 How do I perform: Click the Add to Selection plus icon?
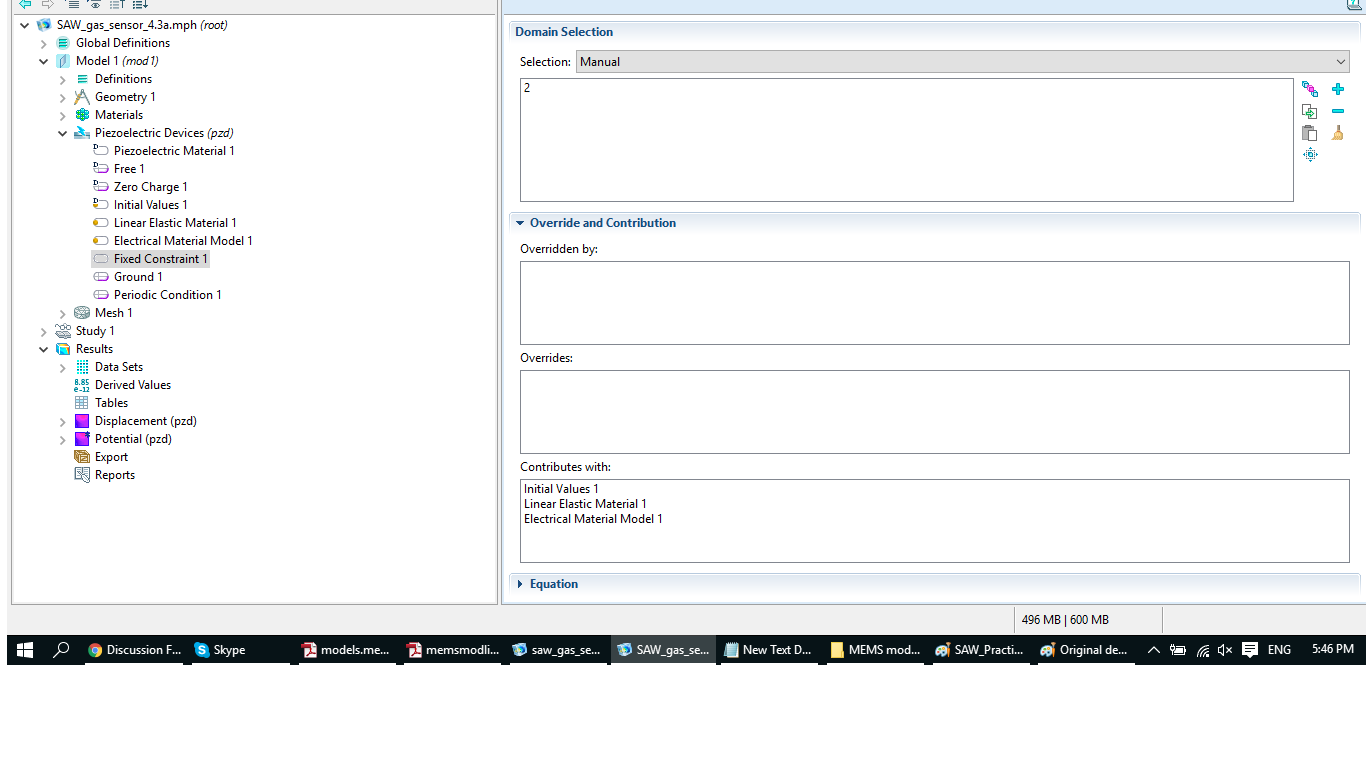coord(1338,89)
